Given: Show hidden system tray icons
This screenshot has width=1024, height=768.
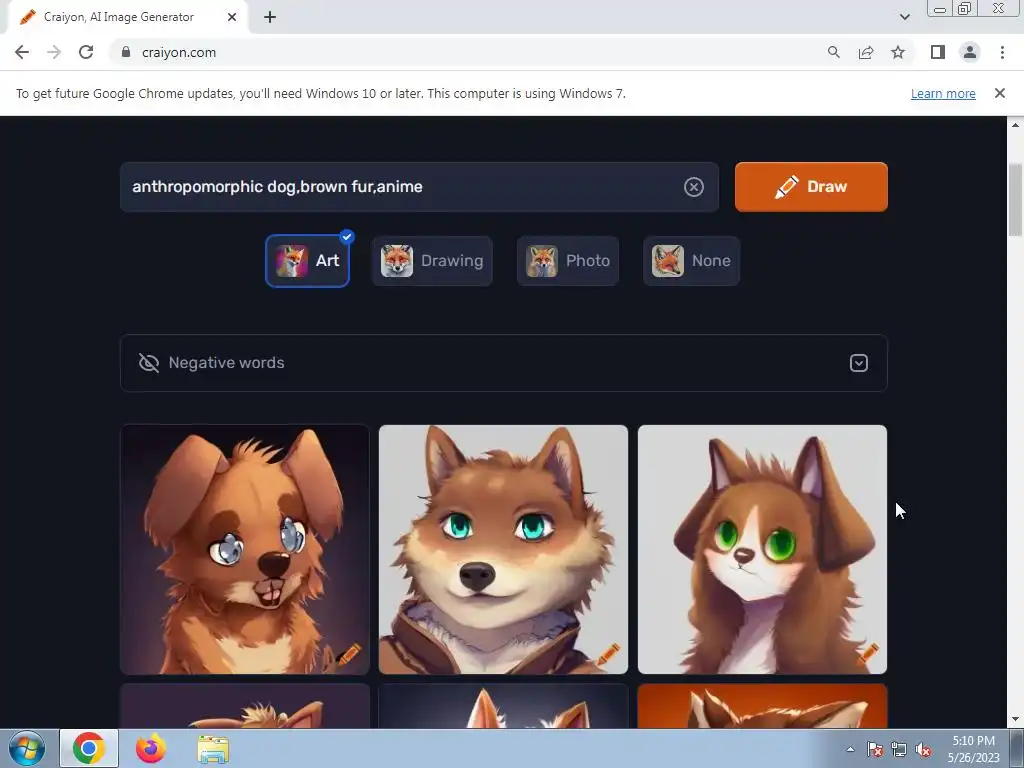Looking at the screenshot, I should coord(850,749).
